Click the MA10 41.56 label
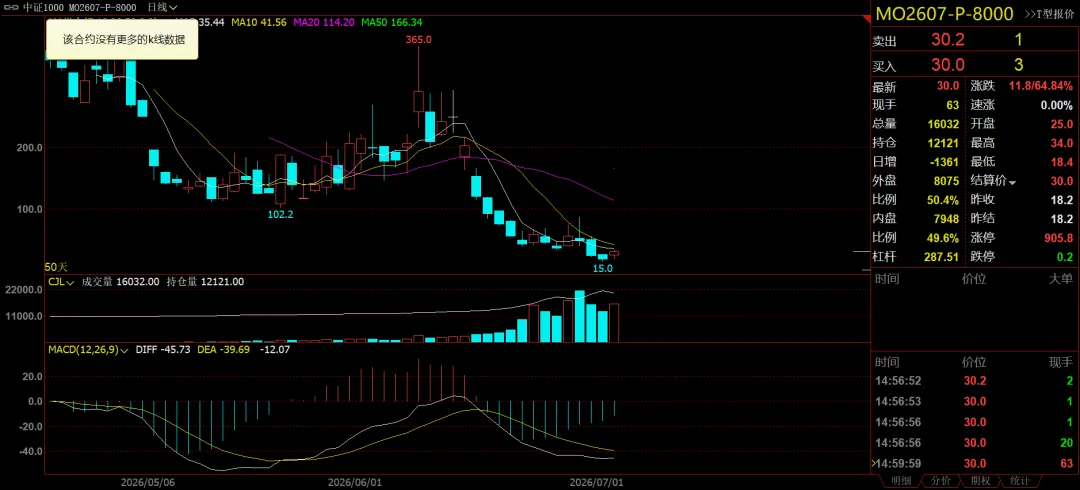The image size is (1080, 490). pos(259,22)
